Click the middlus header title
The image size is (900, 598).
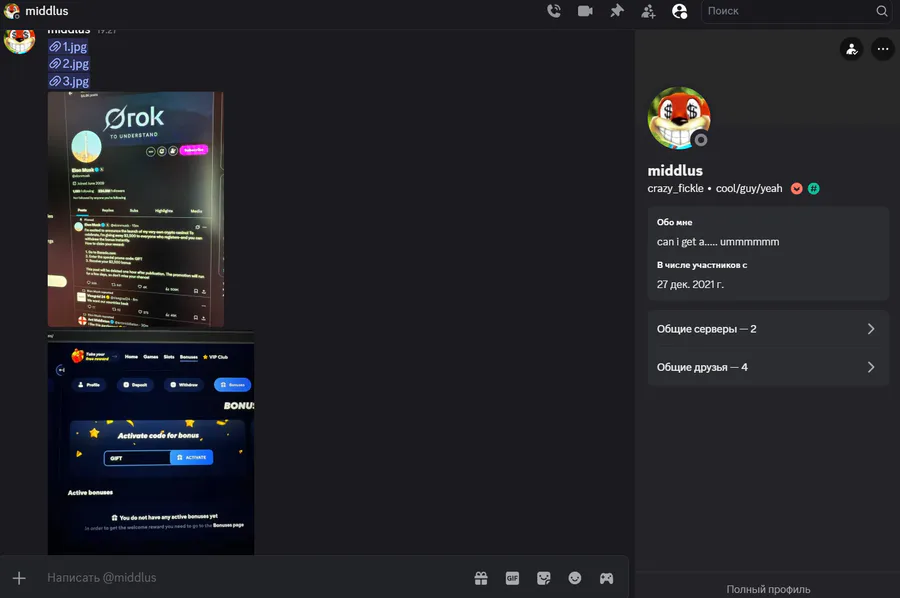pyautogui.click(x=46, y=11)
